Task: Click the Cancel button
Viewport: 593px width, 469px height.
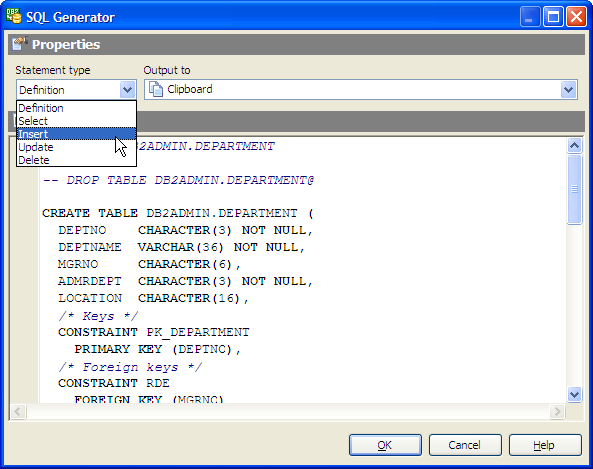Action: coord(465,445)
